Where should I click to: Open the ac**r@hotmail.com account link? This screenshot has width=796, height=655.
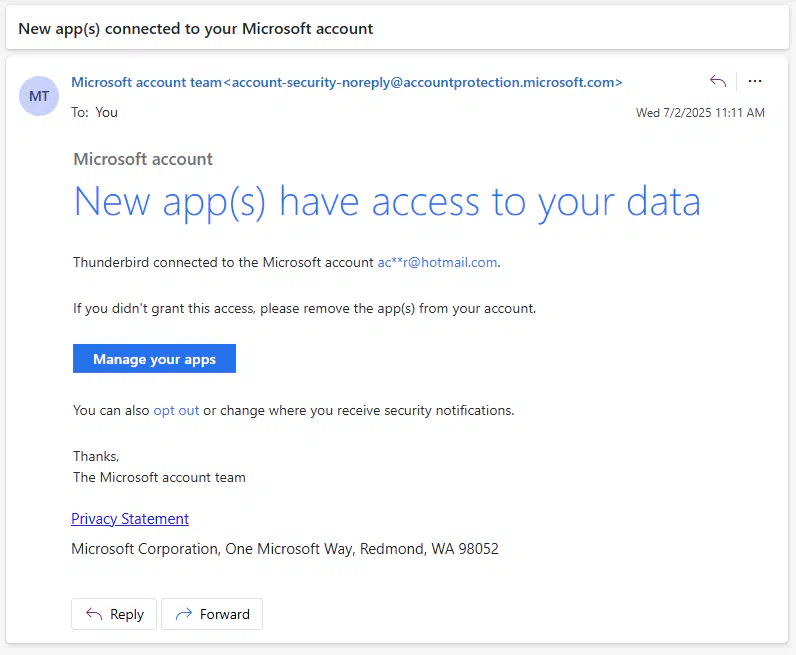pyautogui.click(x=437, y=263)
